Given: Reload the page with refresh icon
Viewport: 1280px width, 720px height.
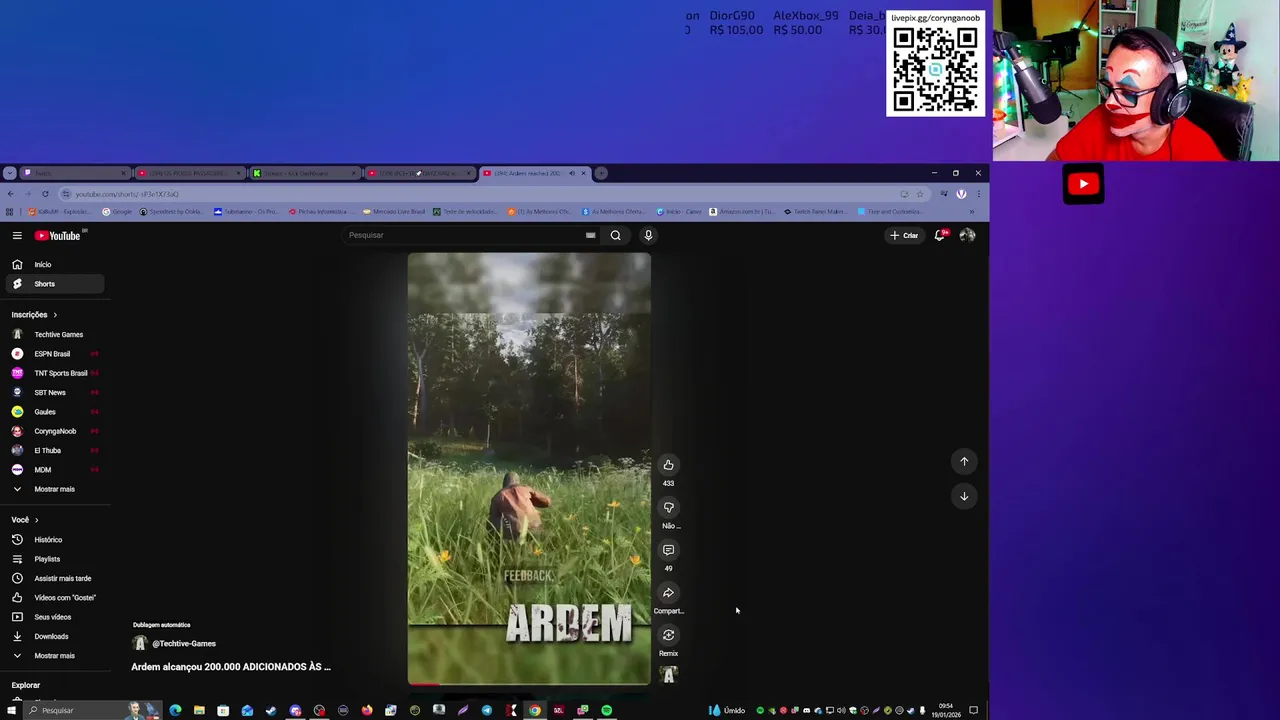Looking at the screenshot, I should pos(45,194).
